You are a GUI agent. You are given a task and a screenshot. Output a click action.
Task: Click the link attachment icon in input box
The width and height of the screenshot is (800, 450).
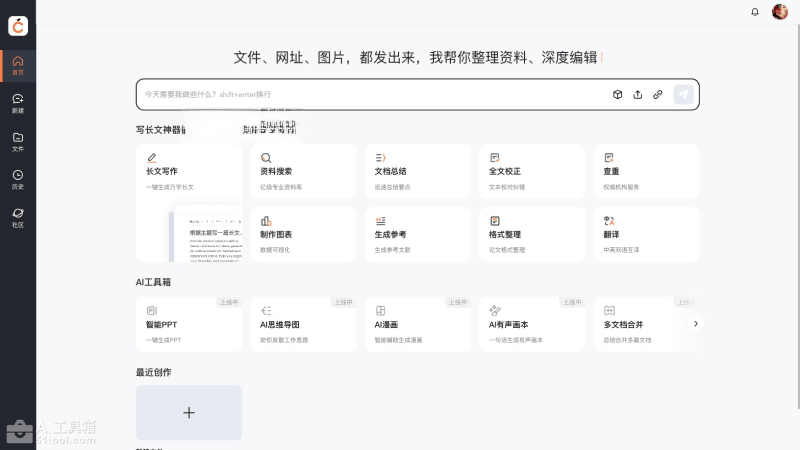(658, 95)
